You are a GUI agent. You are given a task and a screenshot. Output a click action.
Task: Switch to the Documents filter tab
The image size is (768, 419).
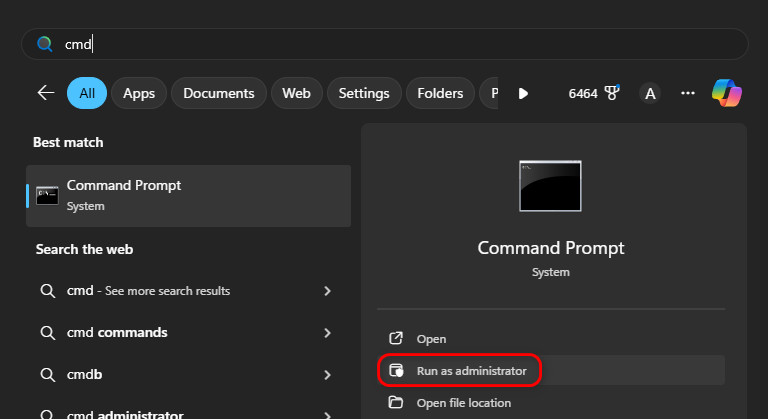tap(219, 93)
